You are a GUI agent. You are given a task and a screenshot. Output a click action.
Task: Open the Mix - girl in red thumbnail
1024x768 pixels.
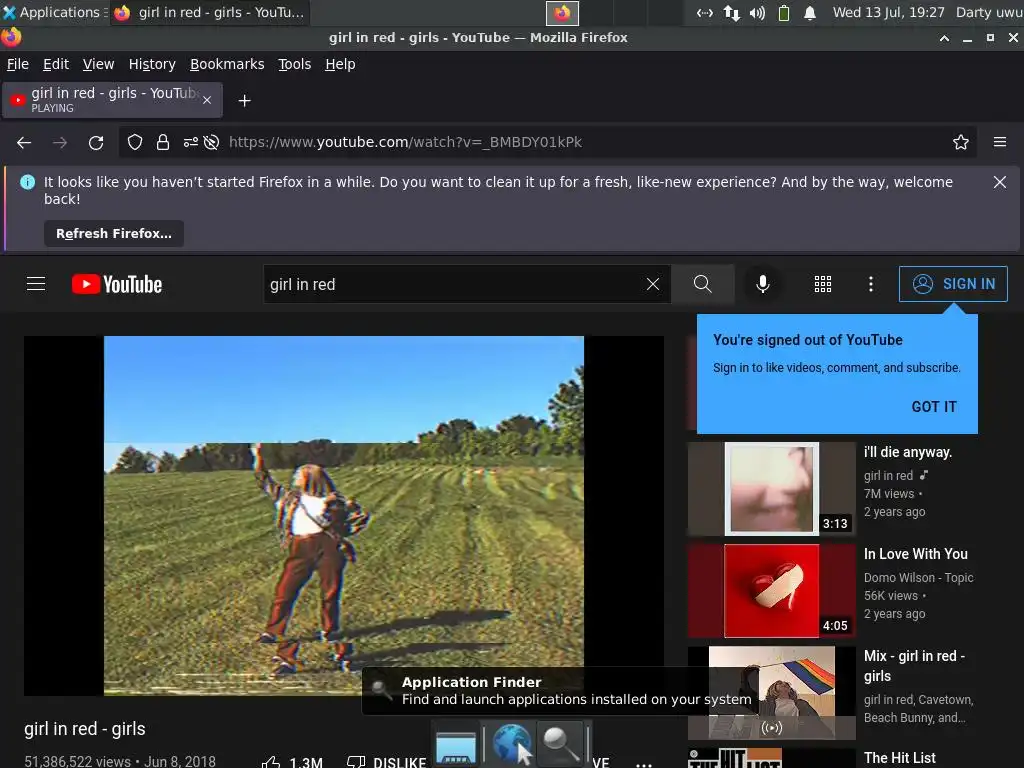771,692
